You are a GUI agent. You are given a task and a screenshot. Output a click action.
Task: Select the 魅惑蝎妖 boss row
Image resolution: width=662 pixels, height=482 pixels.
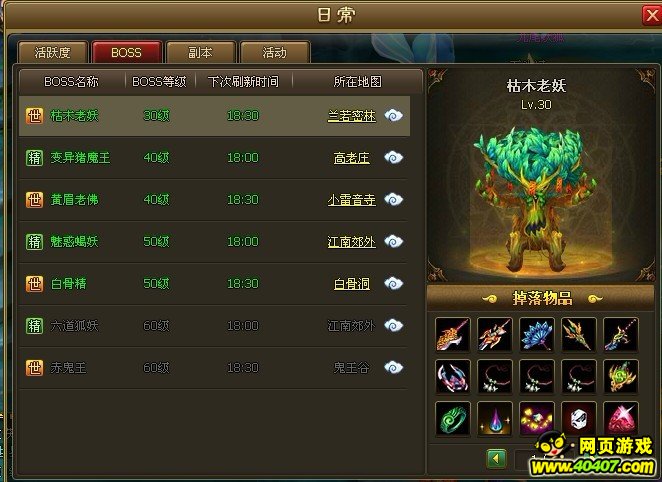[214, 242]
